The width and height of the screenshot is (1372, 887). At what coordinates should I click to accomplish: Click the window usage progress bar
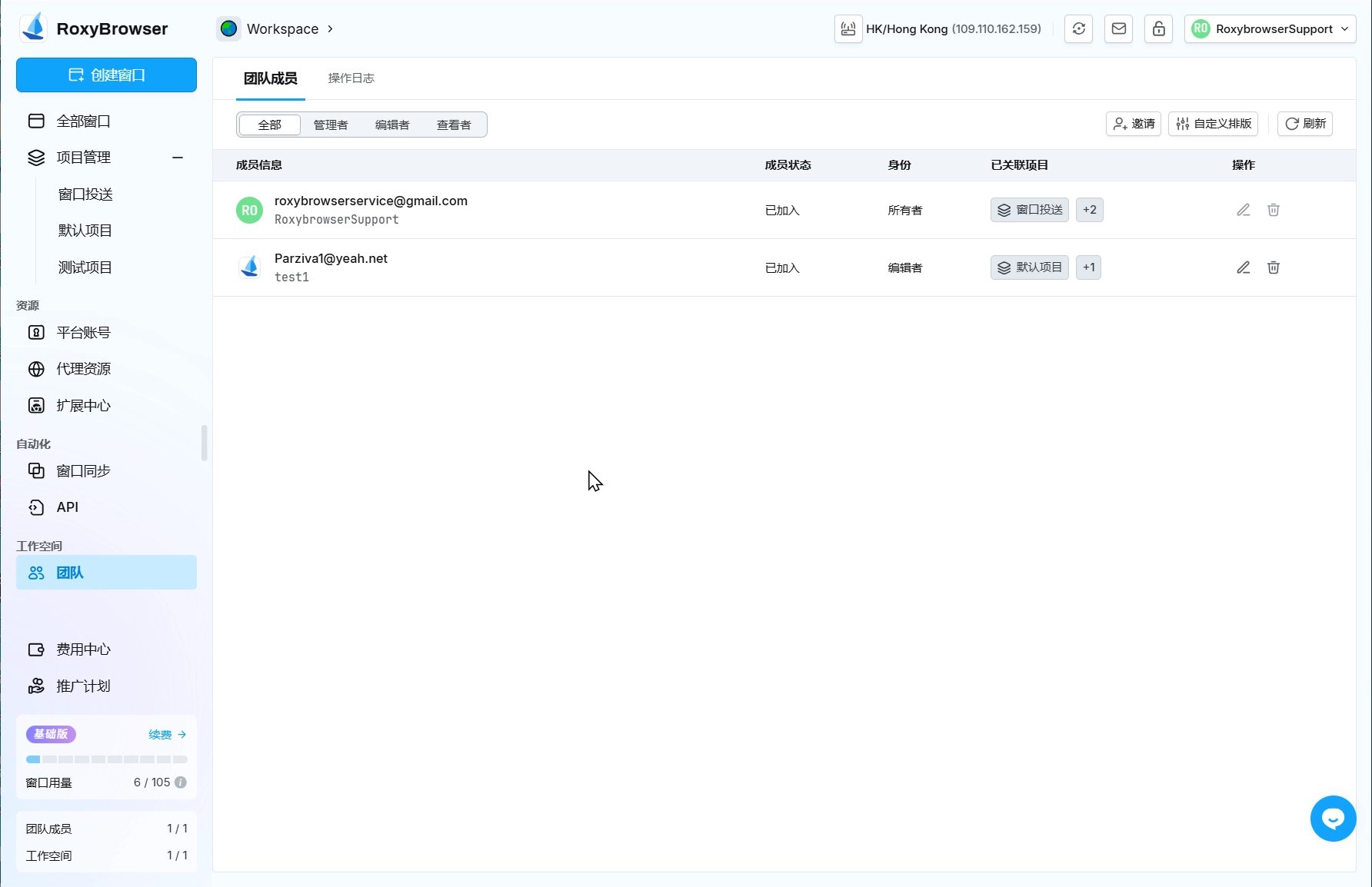coord(106,759)
